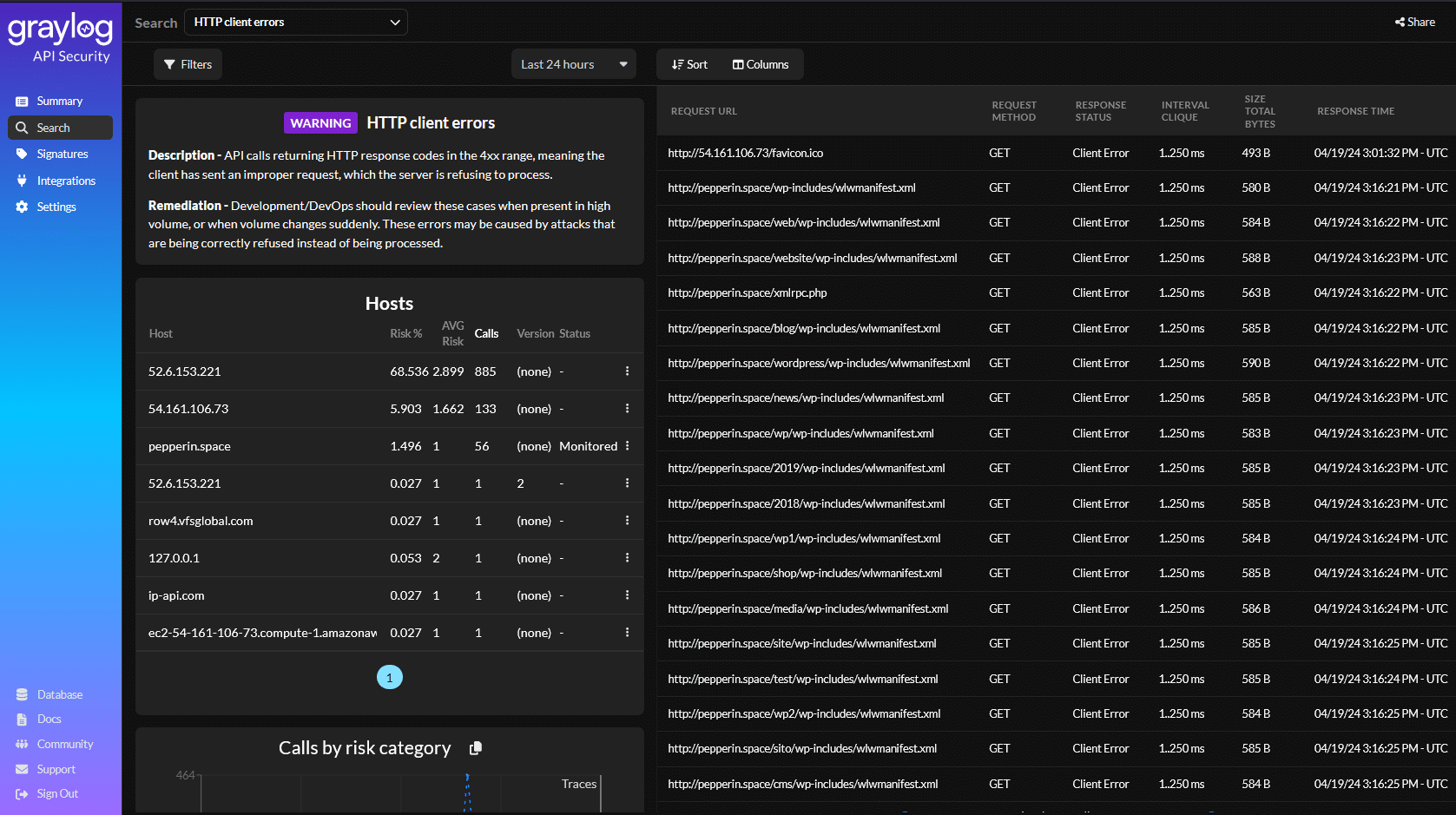Viewport: 1456px width, 815px height.
Task: Open the Columns chooser
Action: click(761, 64)
